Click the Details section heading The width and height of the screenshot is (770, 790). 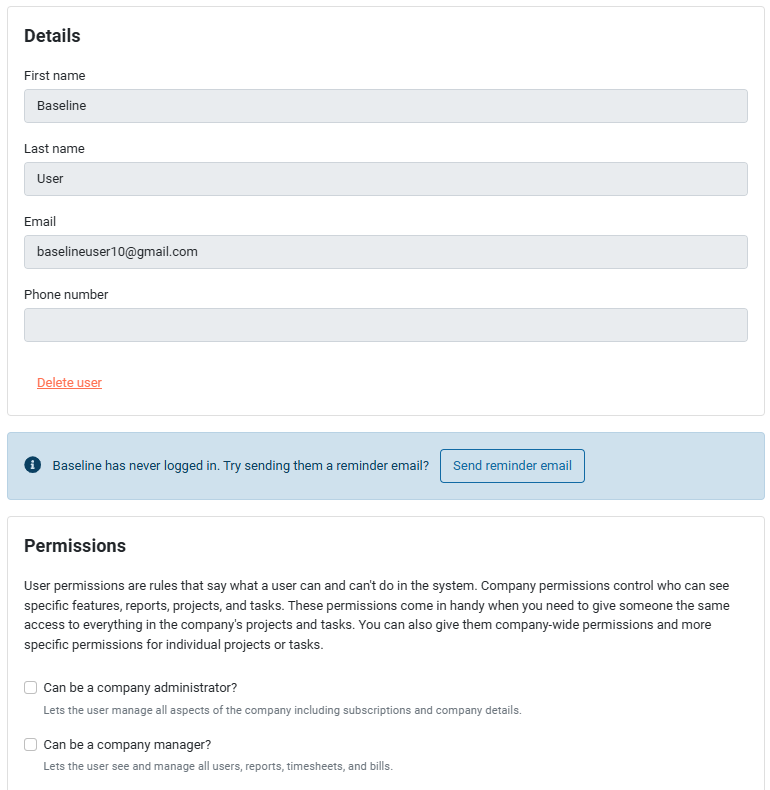52,36
